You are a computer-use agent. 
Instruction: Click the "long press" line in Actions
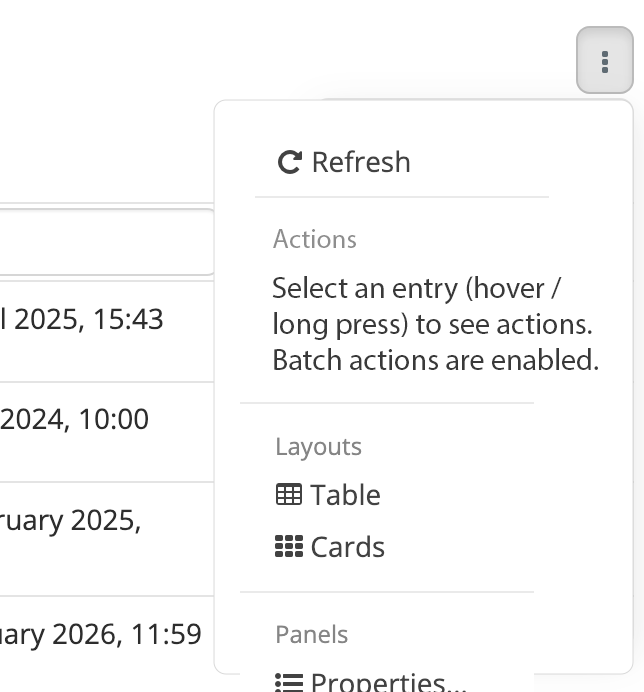[432, 324]
